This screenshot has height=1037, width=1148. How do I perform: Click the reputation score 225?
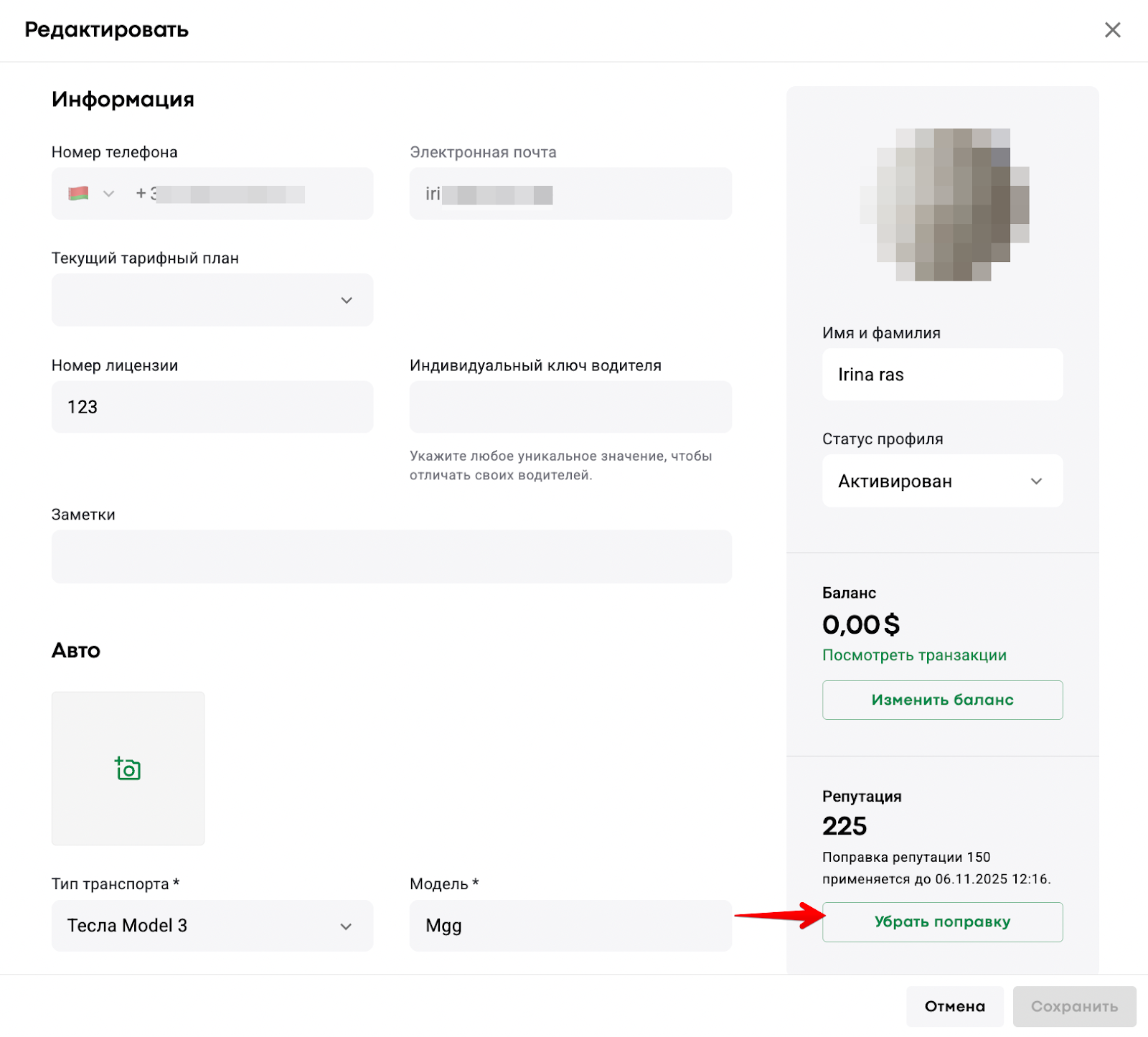(x=844, y=826)
